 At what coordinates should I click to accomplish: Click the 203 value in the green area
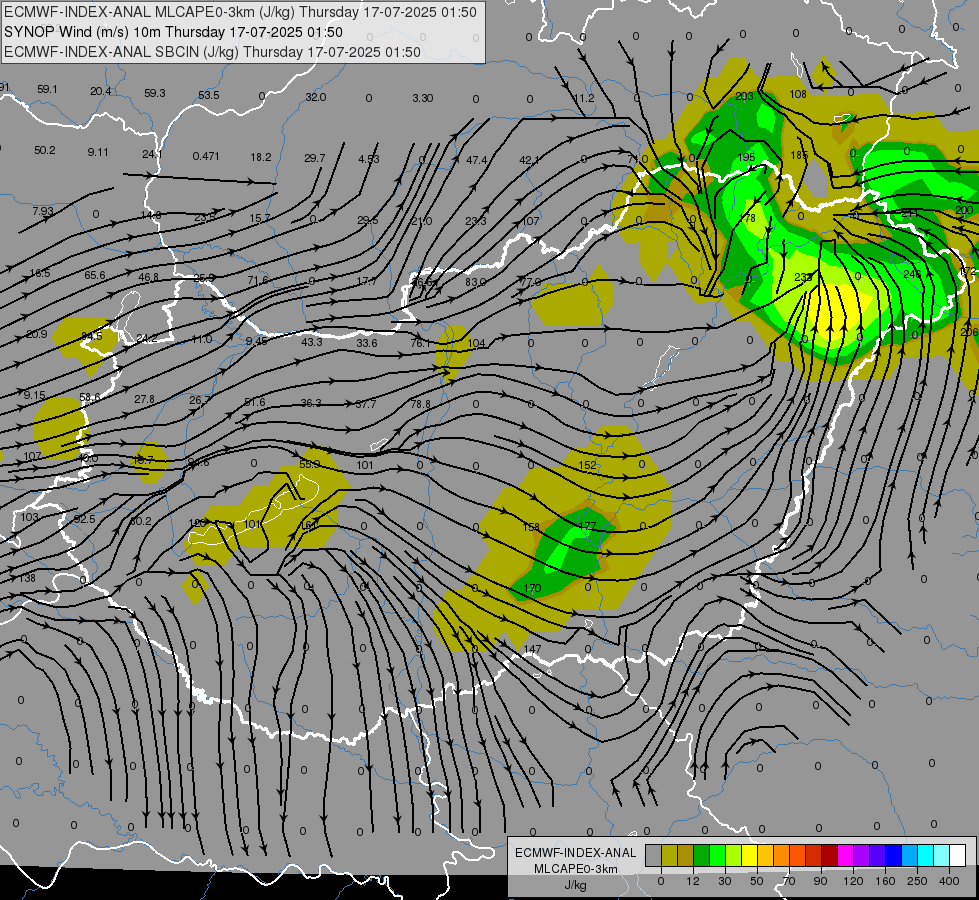point(744,96)
